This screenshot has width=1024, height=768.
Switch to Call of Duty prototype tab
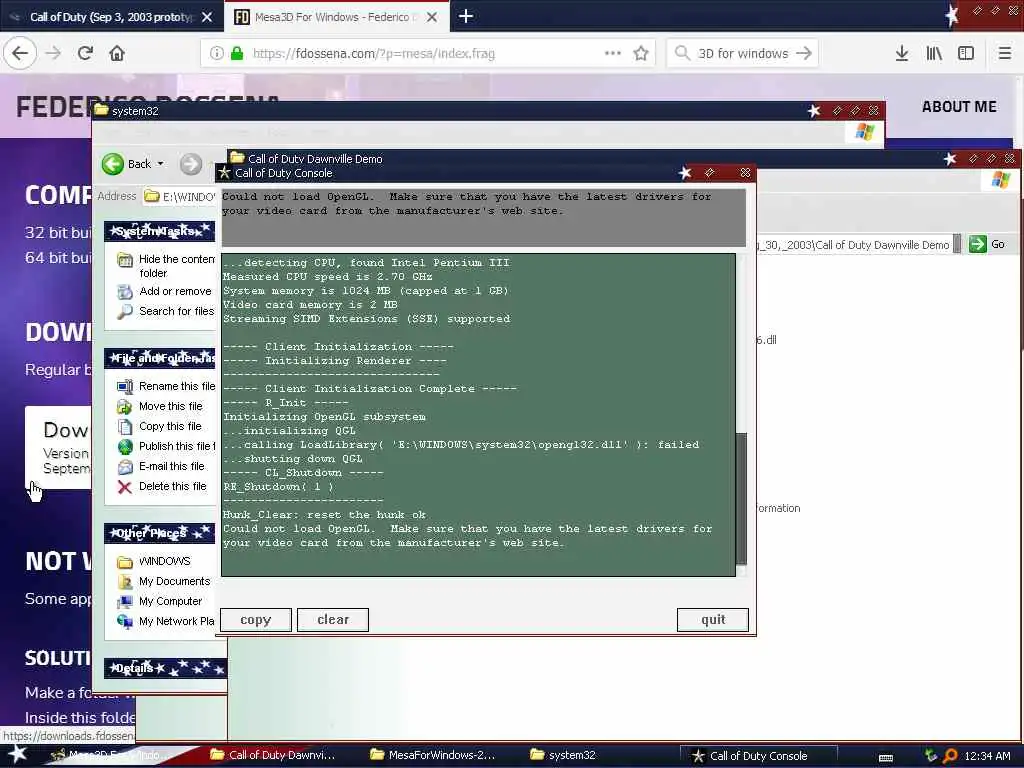(112, 16)
